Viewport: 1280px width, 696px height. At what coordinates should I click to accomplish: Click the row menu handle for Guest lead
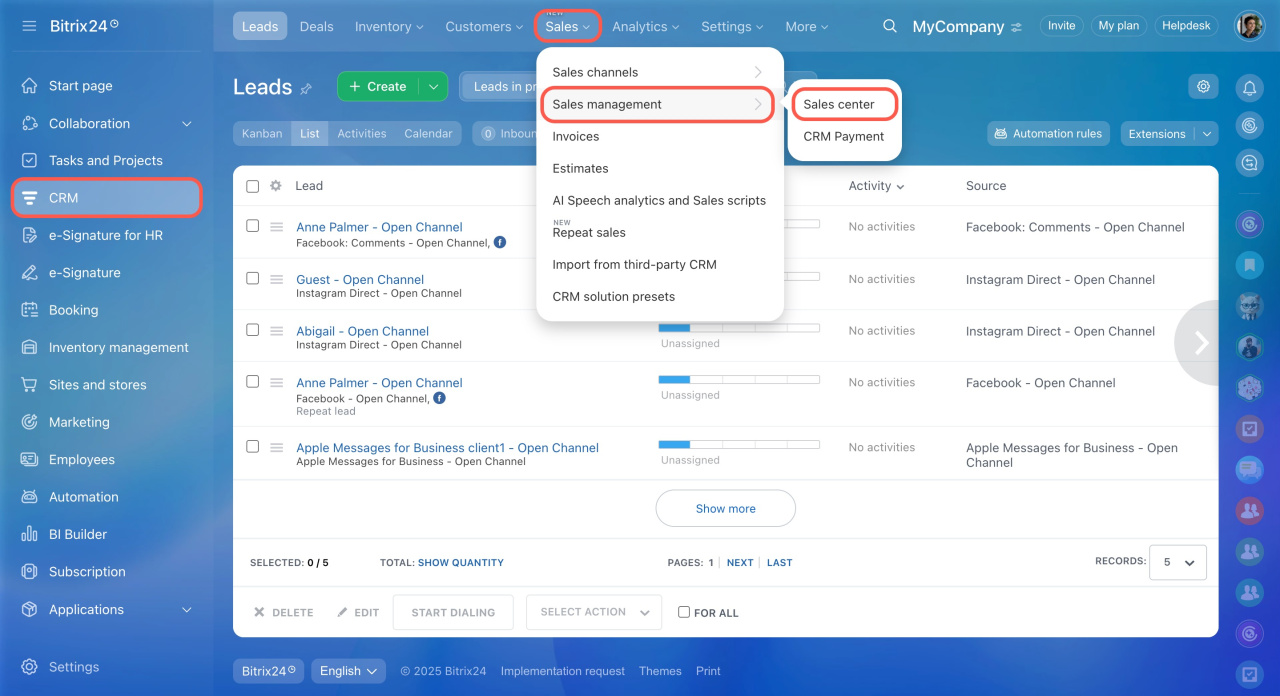(277, 279)
